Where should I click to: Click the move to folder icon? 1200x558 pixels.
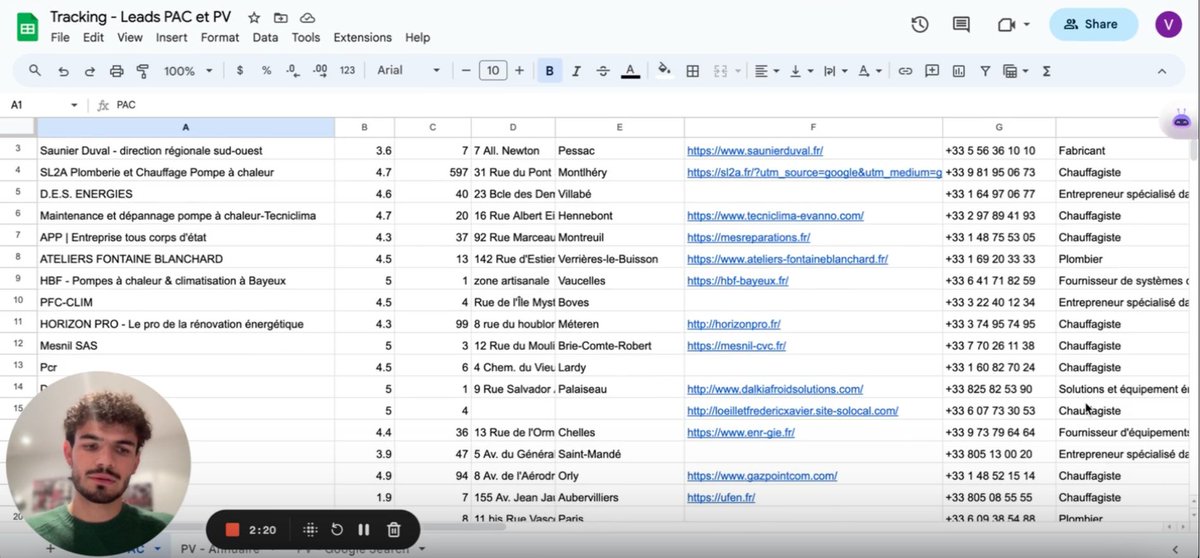[x=281, y=18]
